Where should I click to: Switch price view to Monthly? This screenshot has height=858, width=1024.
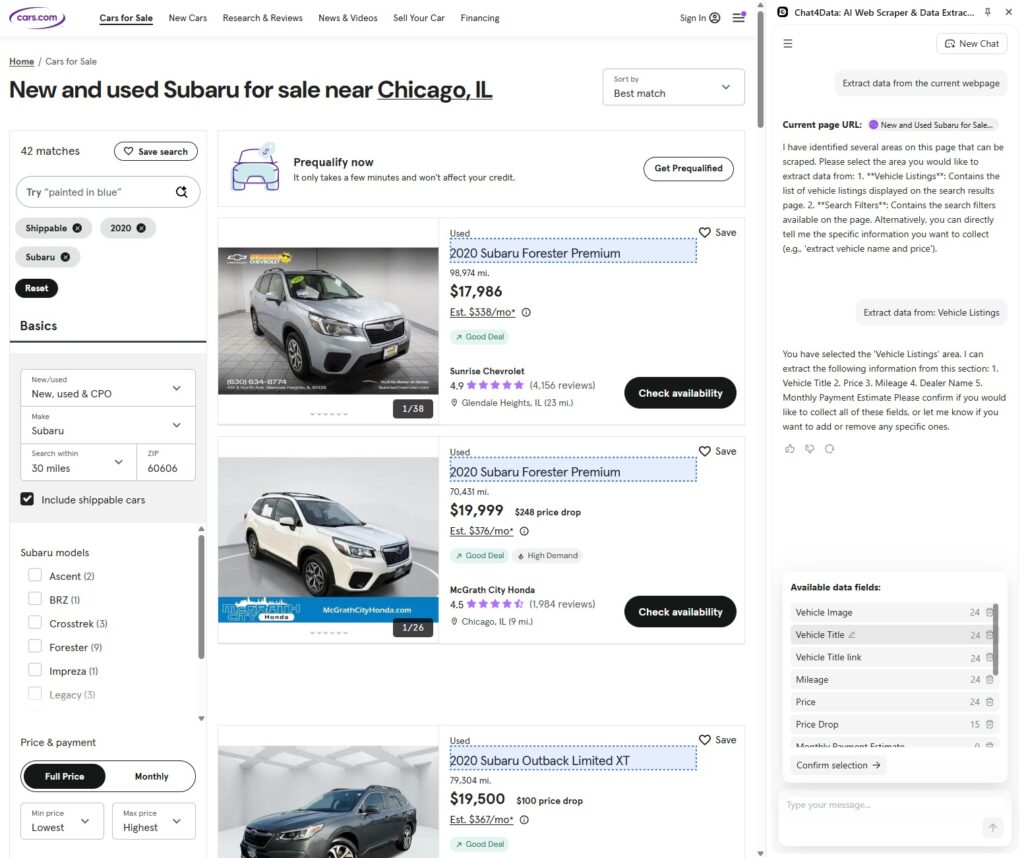coord(151,776)
